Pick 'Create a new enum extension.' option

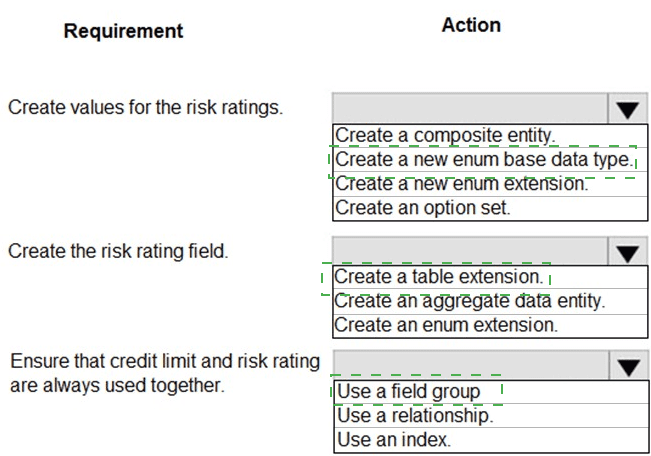(490, 184)
